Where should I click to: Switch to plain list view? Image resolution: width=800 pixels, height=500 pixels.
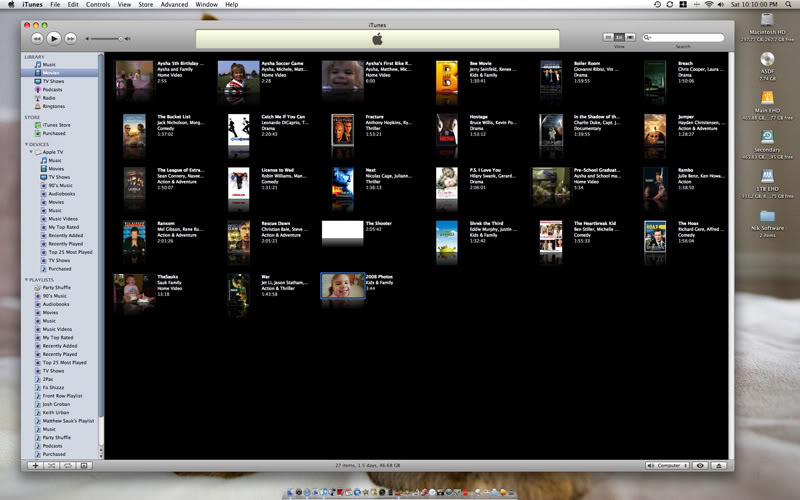tap(608, 37)
